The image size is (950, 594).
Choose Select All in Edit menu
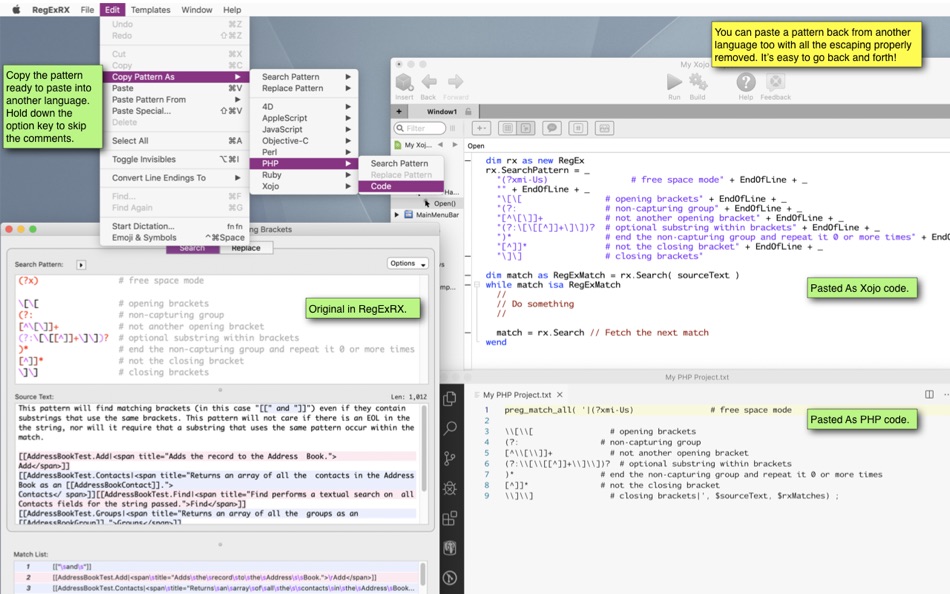point(174,141)
